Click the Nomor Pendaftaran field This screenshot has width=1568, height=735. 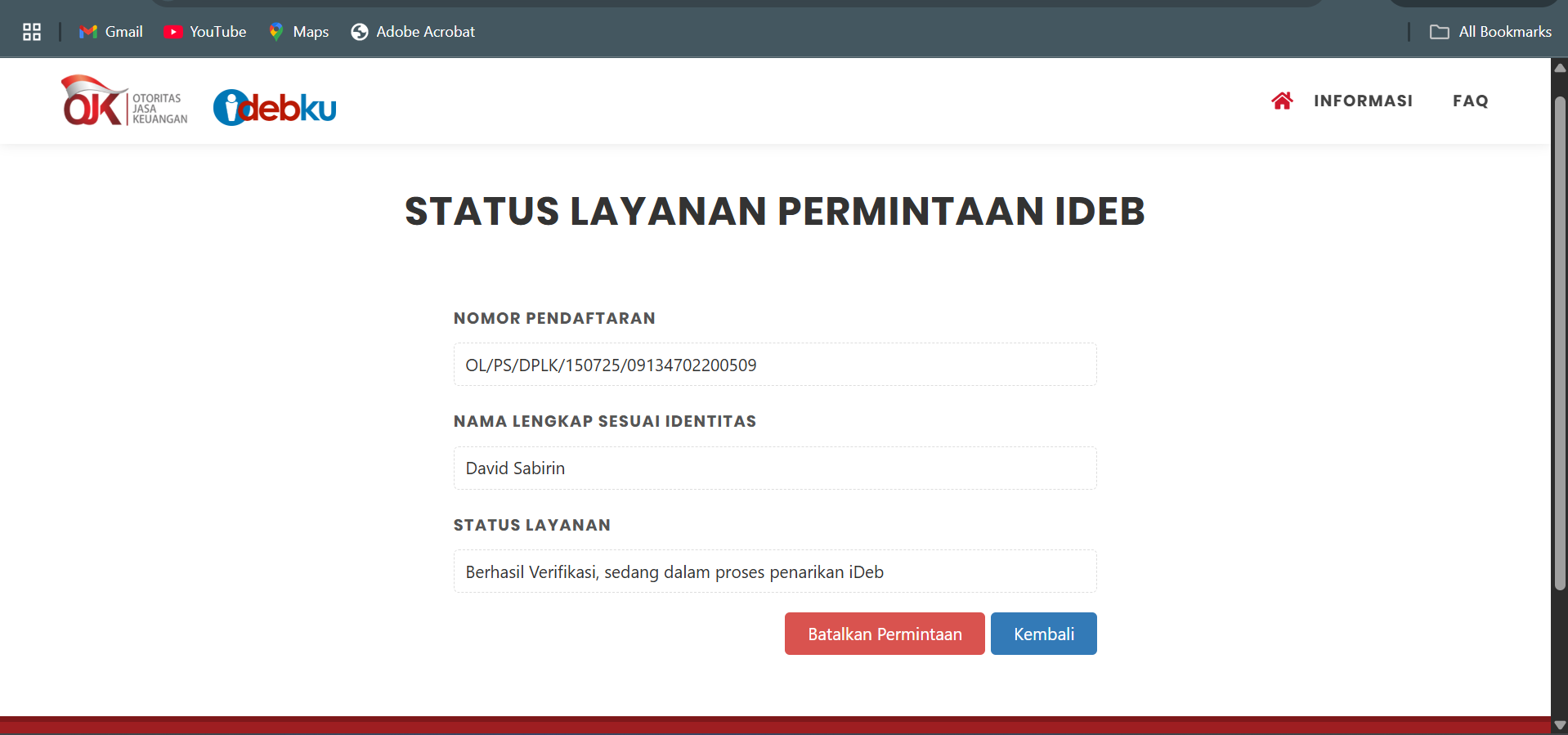(x=774, y=365)
